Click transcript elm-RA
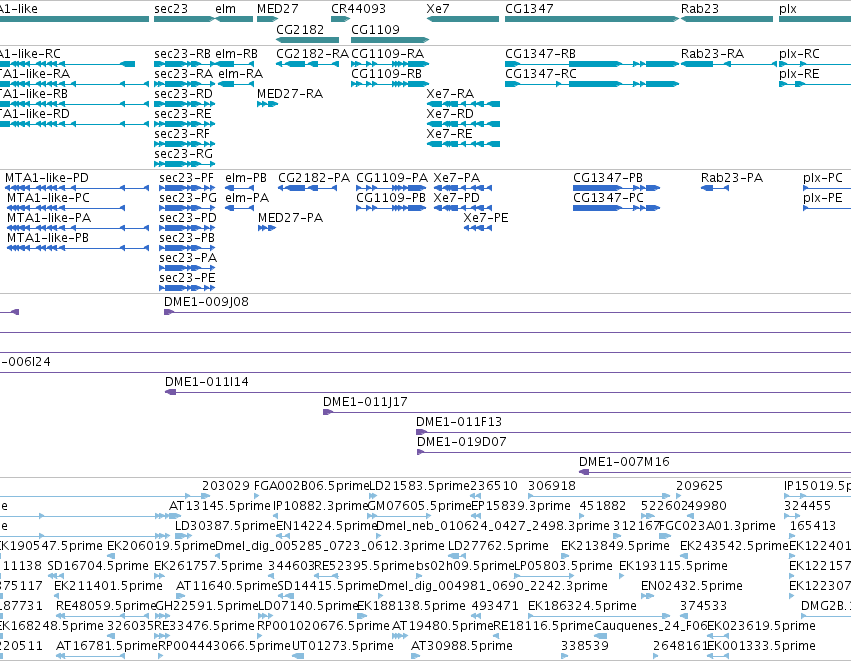851x661 pixels. [240, 73]
